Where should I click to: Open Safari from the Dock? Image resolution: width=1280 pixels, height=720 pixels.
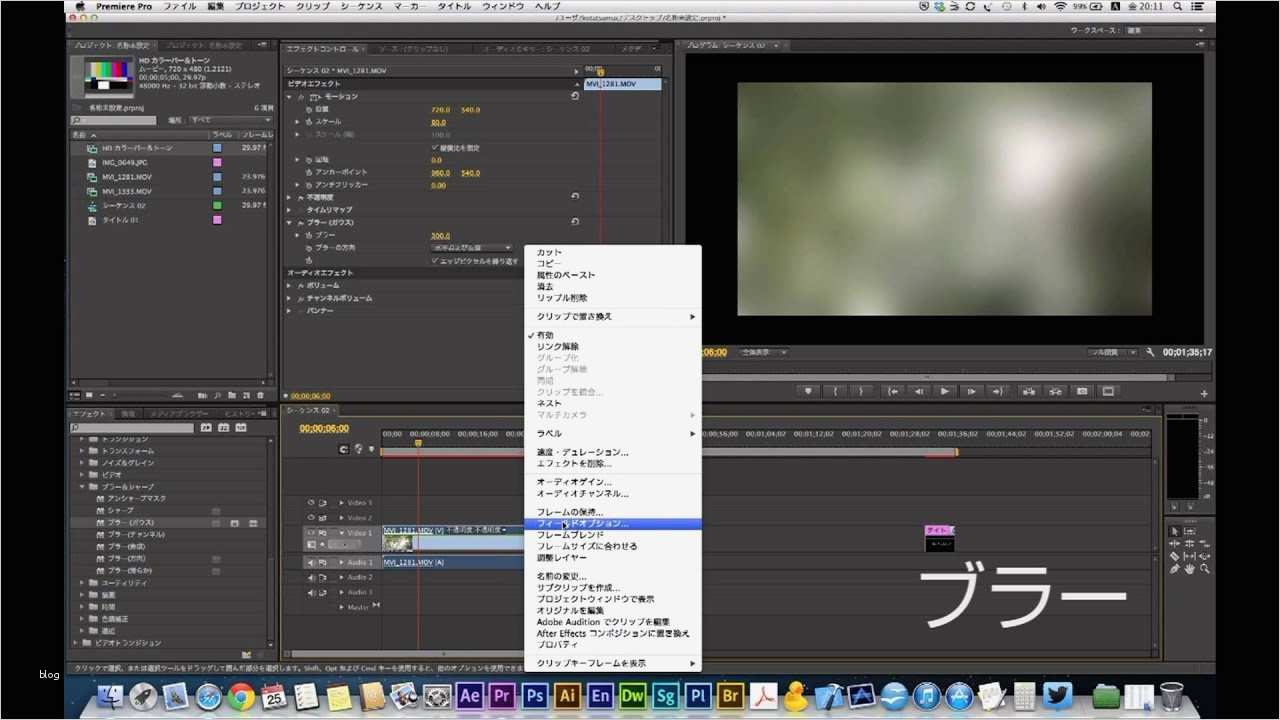coord(208,695)
